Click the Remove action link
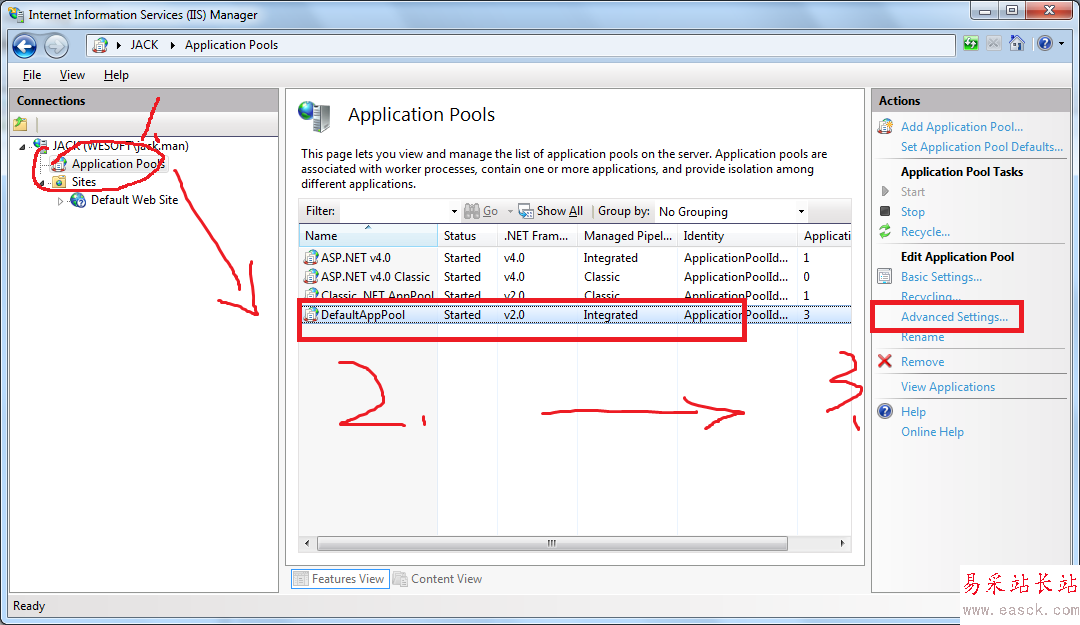The image size is (1080, 625). tap(922, 362)
